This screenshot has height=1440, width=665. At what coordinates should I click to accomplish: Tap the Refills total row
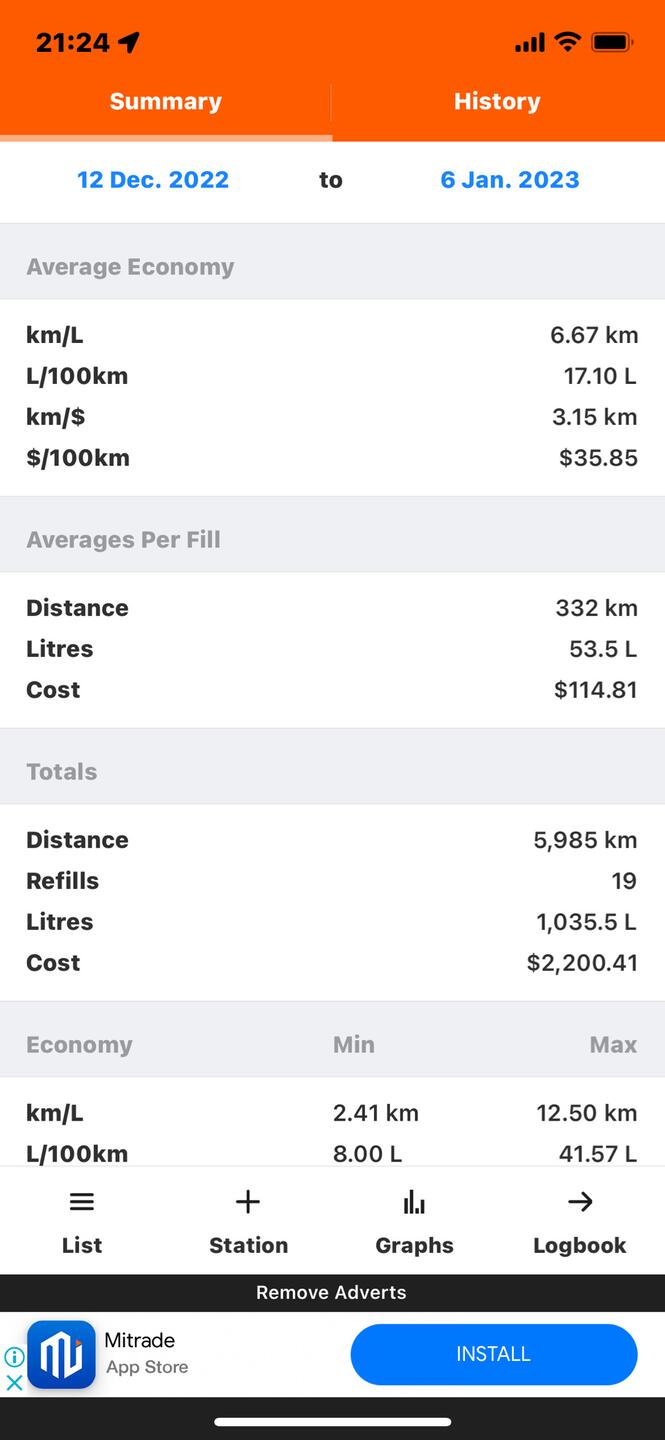tap(332, 881)
